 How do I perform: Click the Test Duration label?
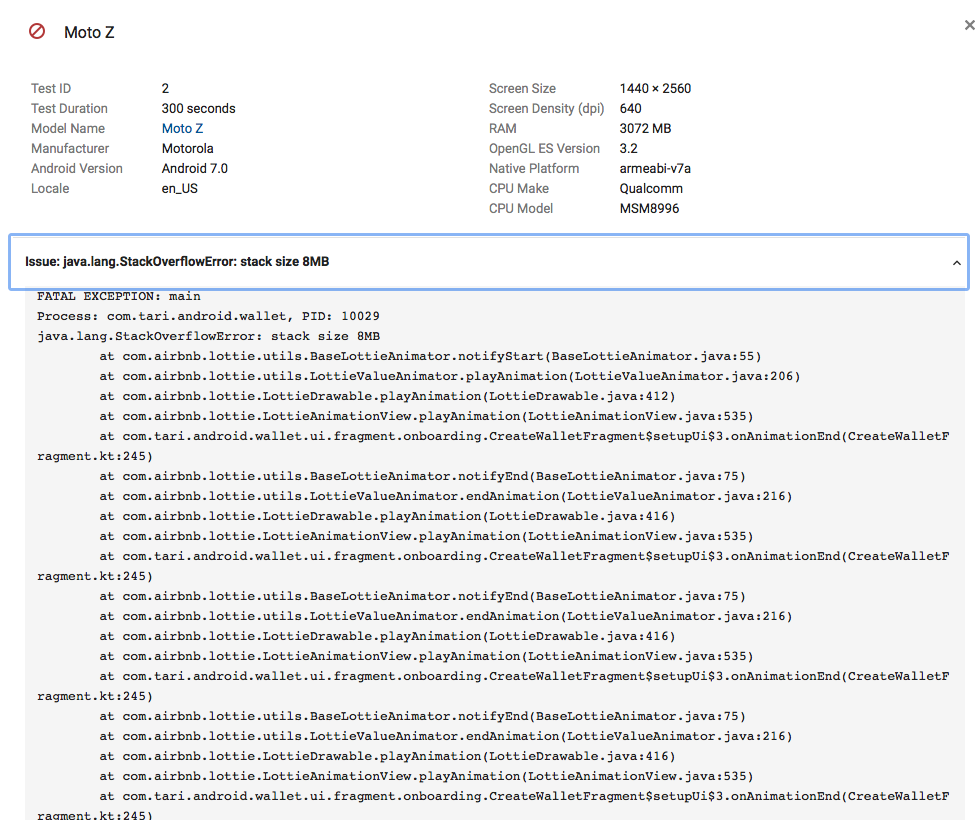(69, 108)
